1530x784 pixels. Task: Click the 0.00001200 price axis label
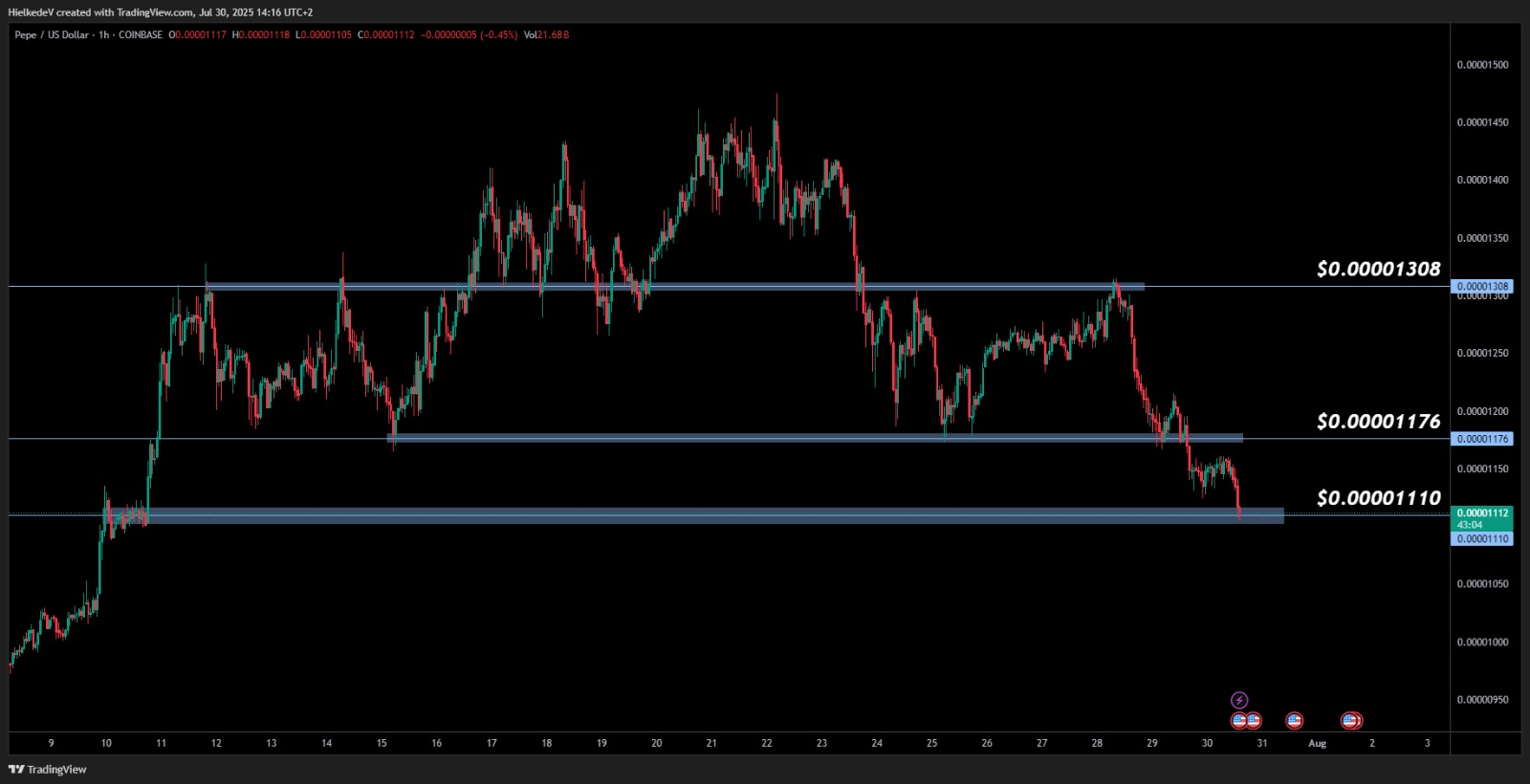(1482, 411)
